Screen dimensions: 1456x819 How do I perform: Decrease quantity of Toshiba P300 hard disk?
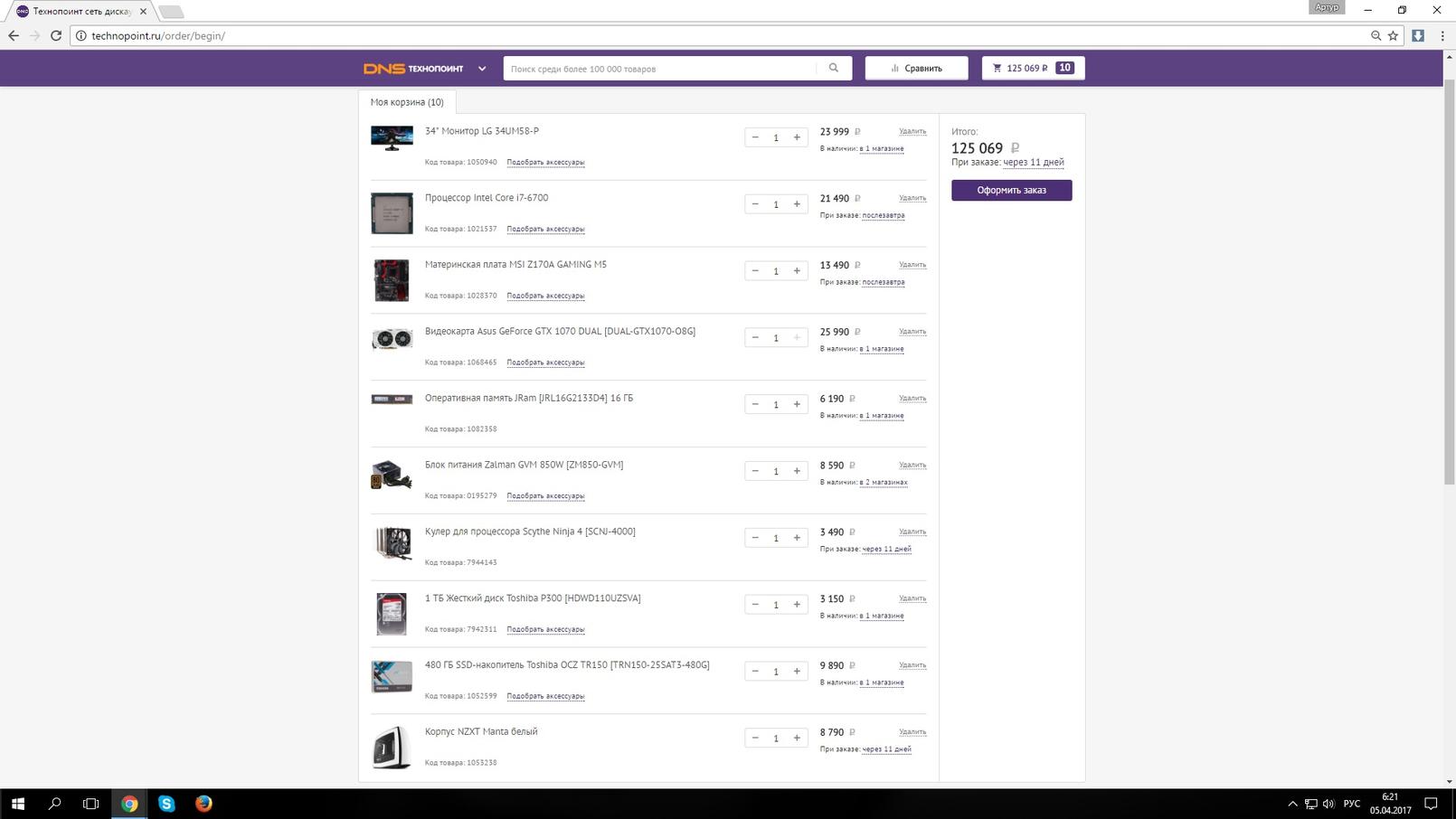755,605
